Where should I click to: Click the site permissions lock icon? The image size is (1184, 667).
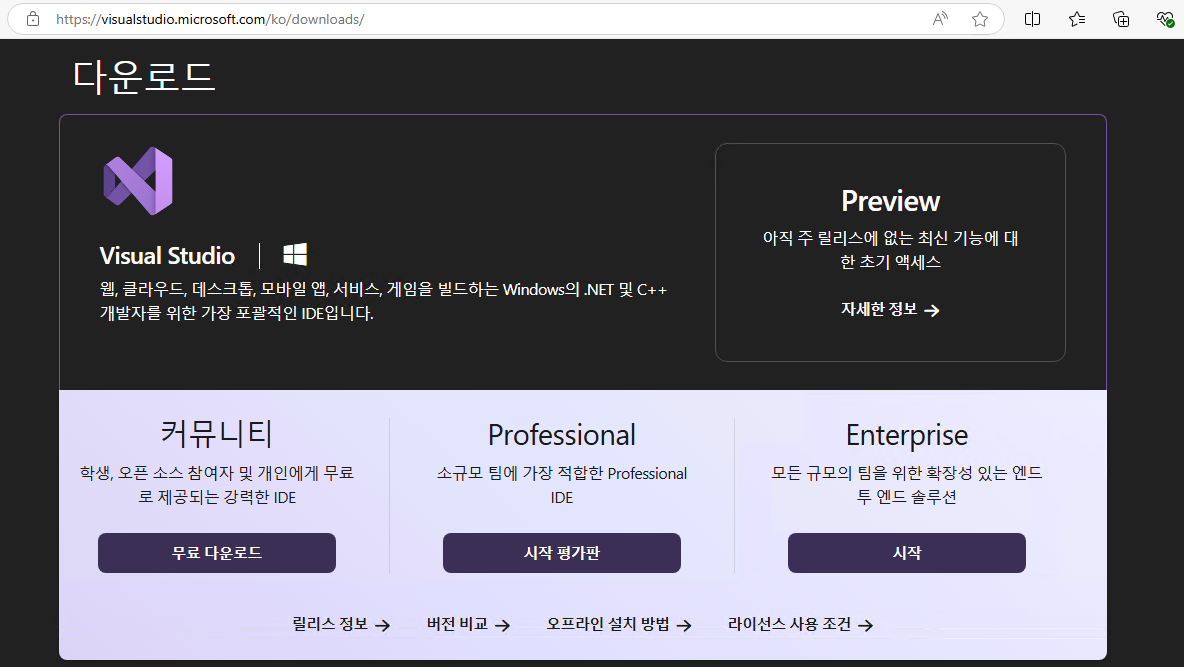coord(33,18)
